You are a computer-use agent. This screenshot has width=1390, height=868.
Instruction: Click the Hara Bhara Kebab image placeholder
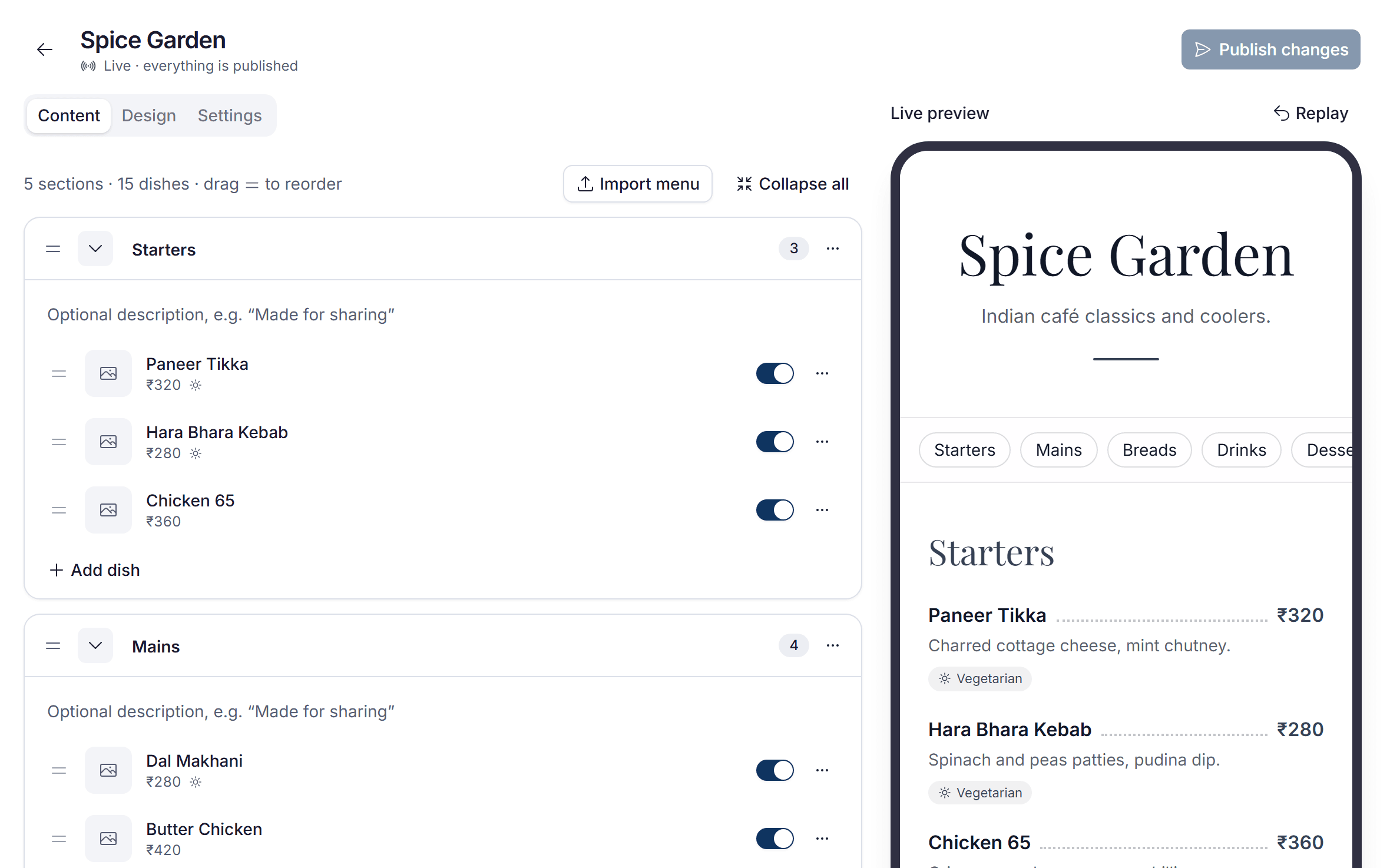[108, 442]
